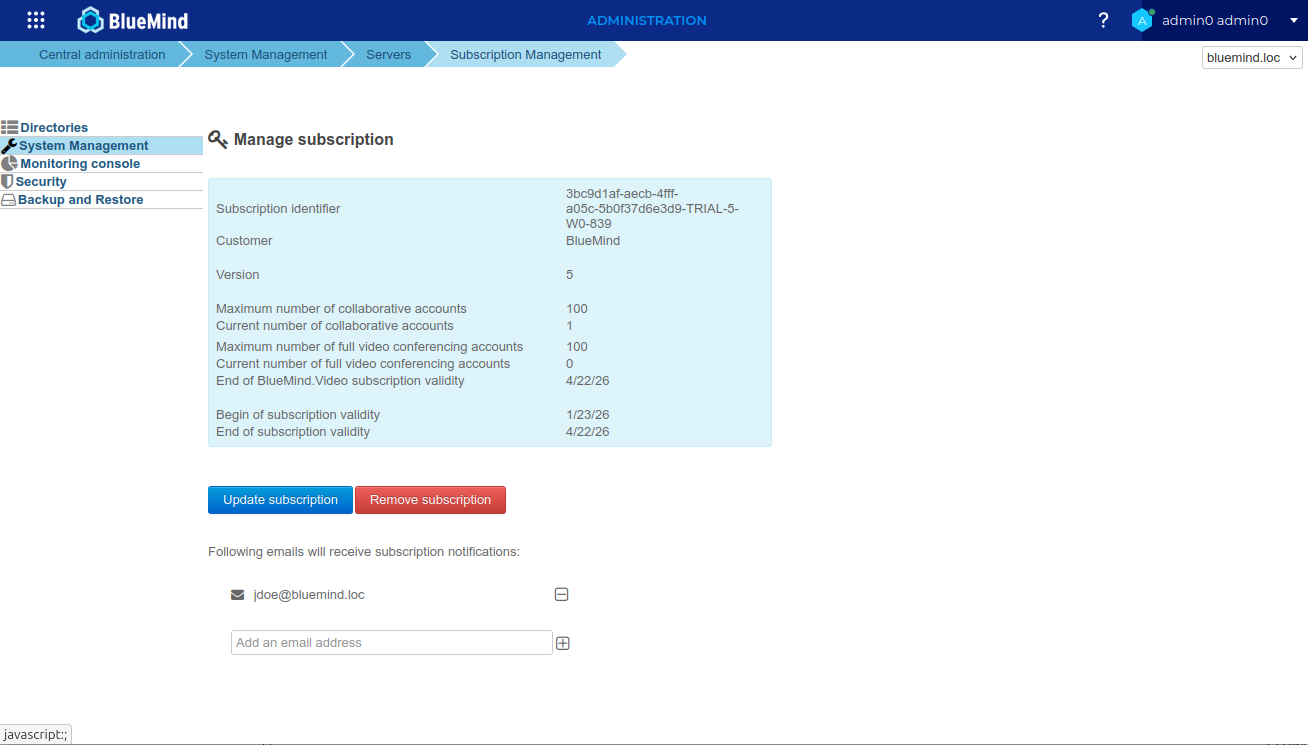Click the admin0 user avatar icon
1308x745 pixels.
1142,20
